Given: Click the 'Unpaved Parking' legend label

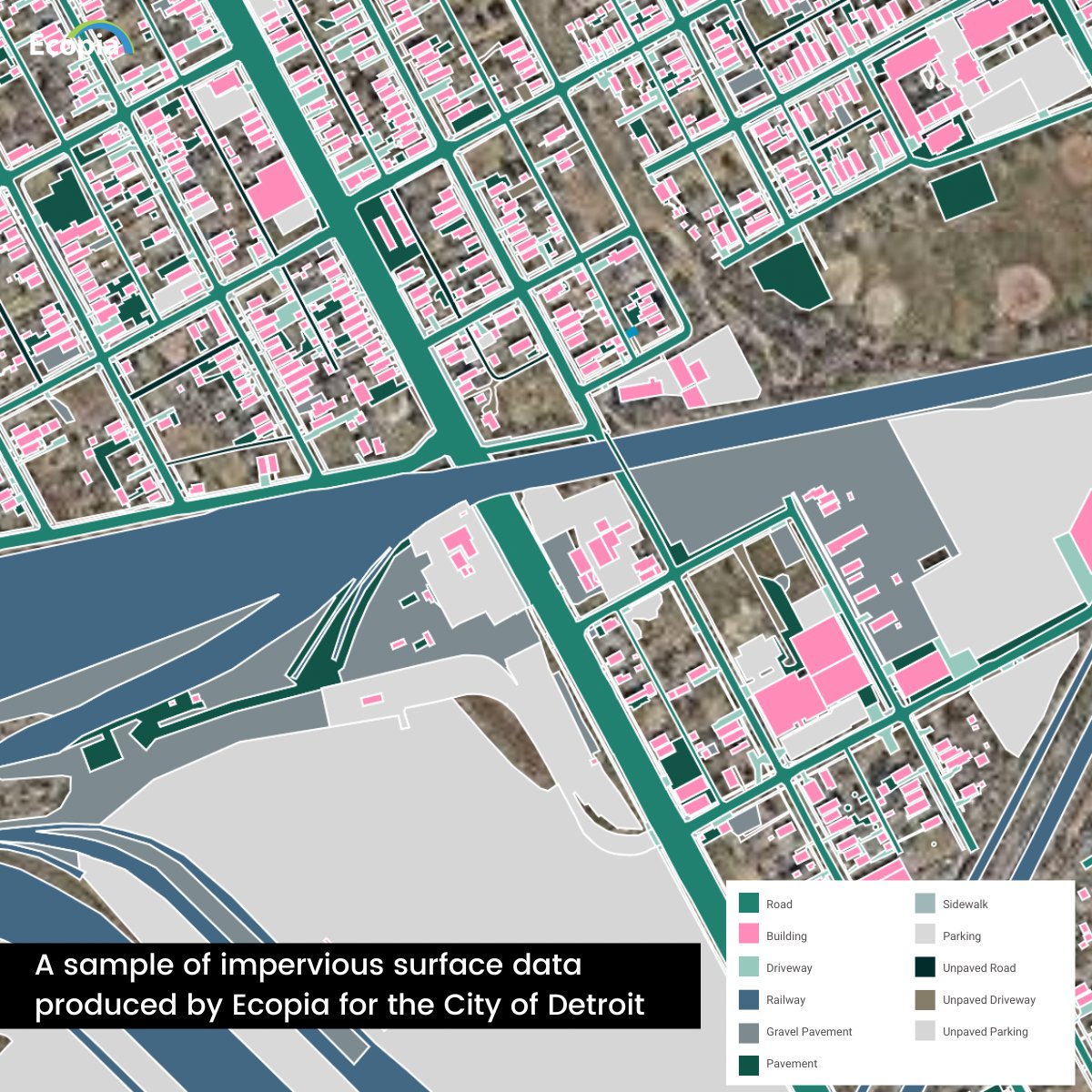Looking at the screenshot, I should pos(986,1032).
